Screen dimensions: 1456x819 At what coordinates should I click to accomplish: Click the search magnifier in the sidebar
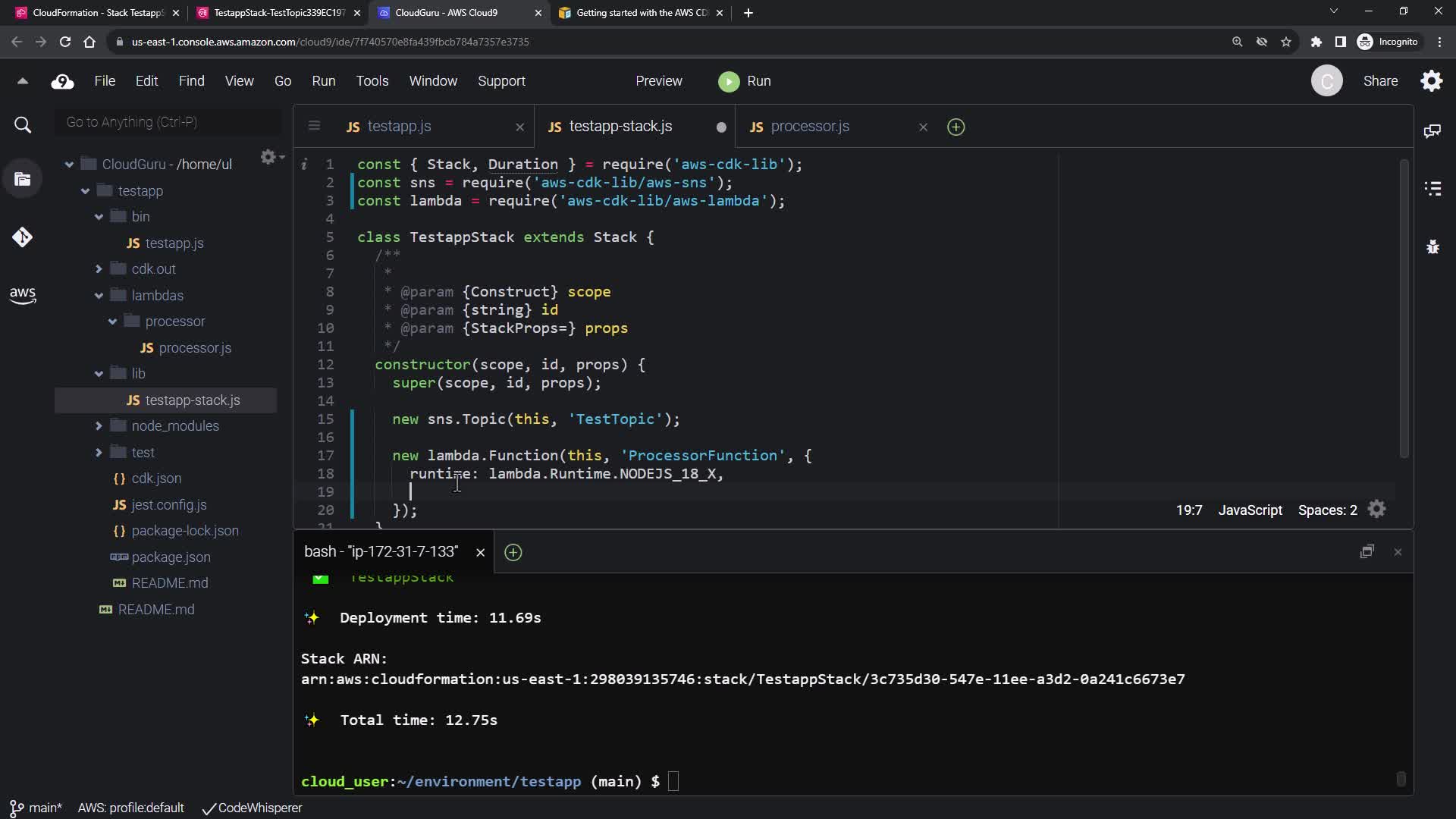[x=23, y=125]
